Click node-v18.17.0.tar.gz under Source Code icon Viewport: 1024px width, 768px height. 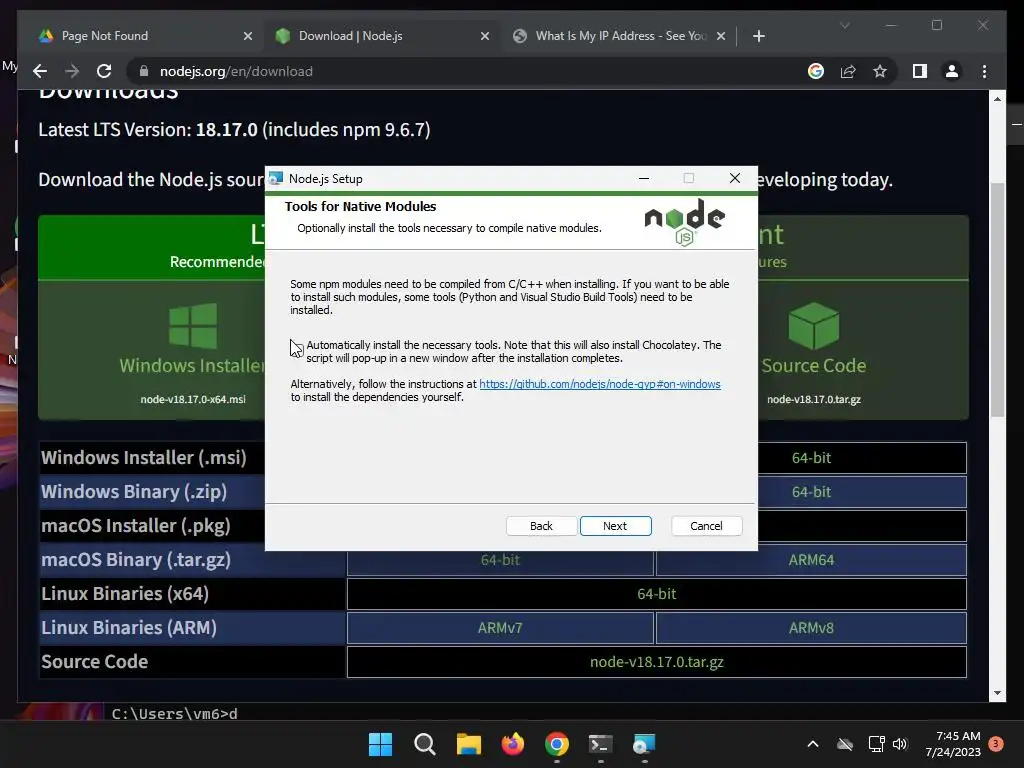coord(814,399)
